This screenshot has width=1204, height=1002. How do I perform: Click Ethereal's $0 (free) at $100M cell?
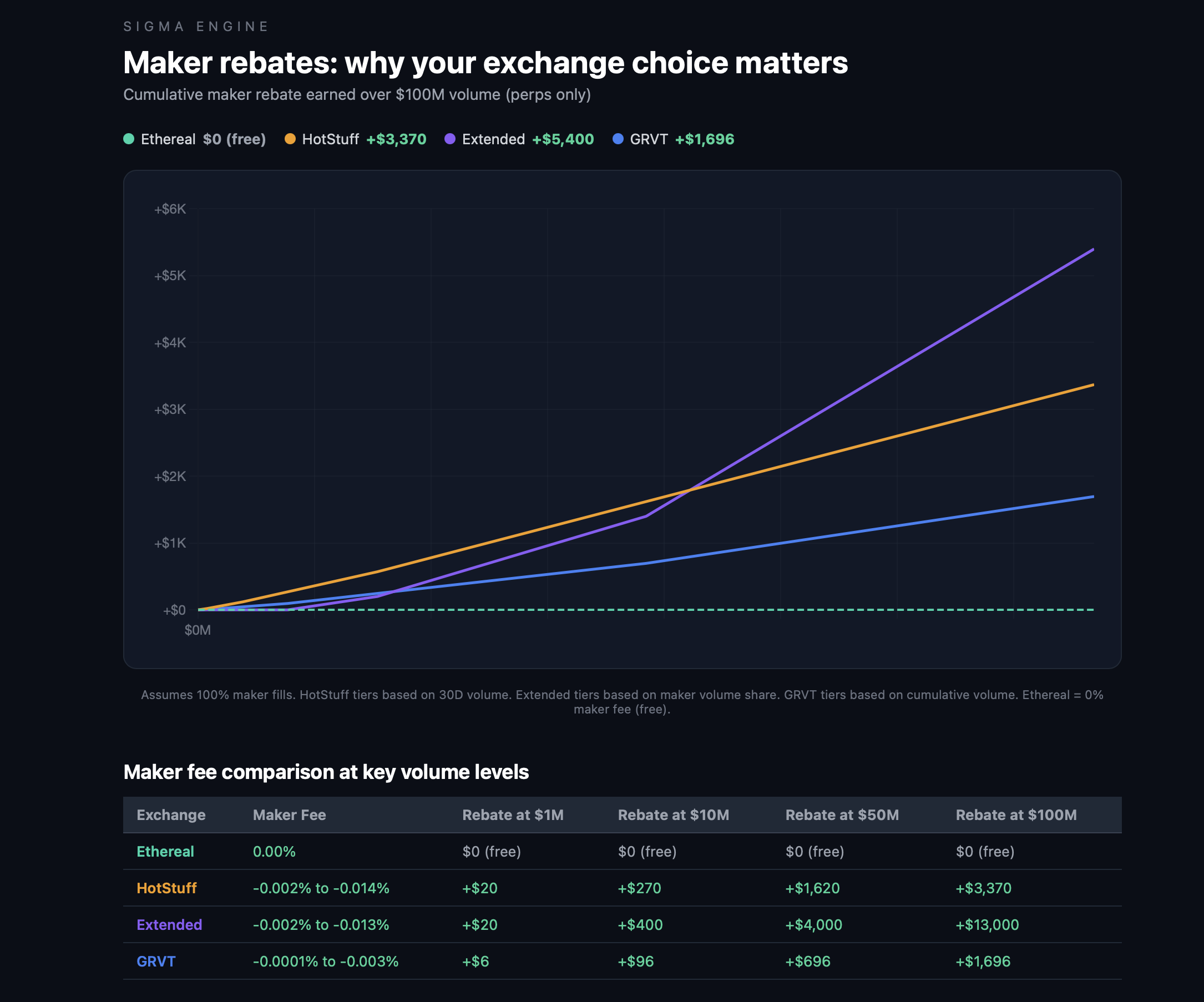(985, 851)
